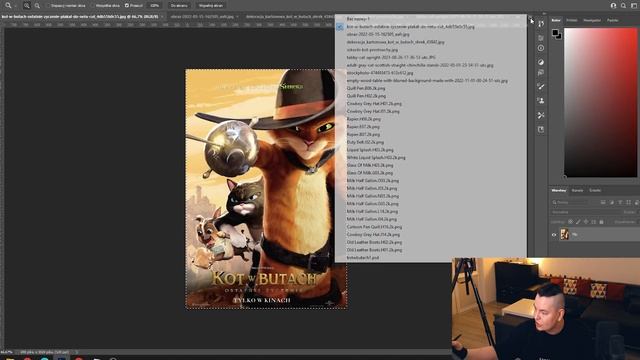Open the Clone Source stamp panel icon
Viewport: 640px width, 360px height.
[541, 100]
